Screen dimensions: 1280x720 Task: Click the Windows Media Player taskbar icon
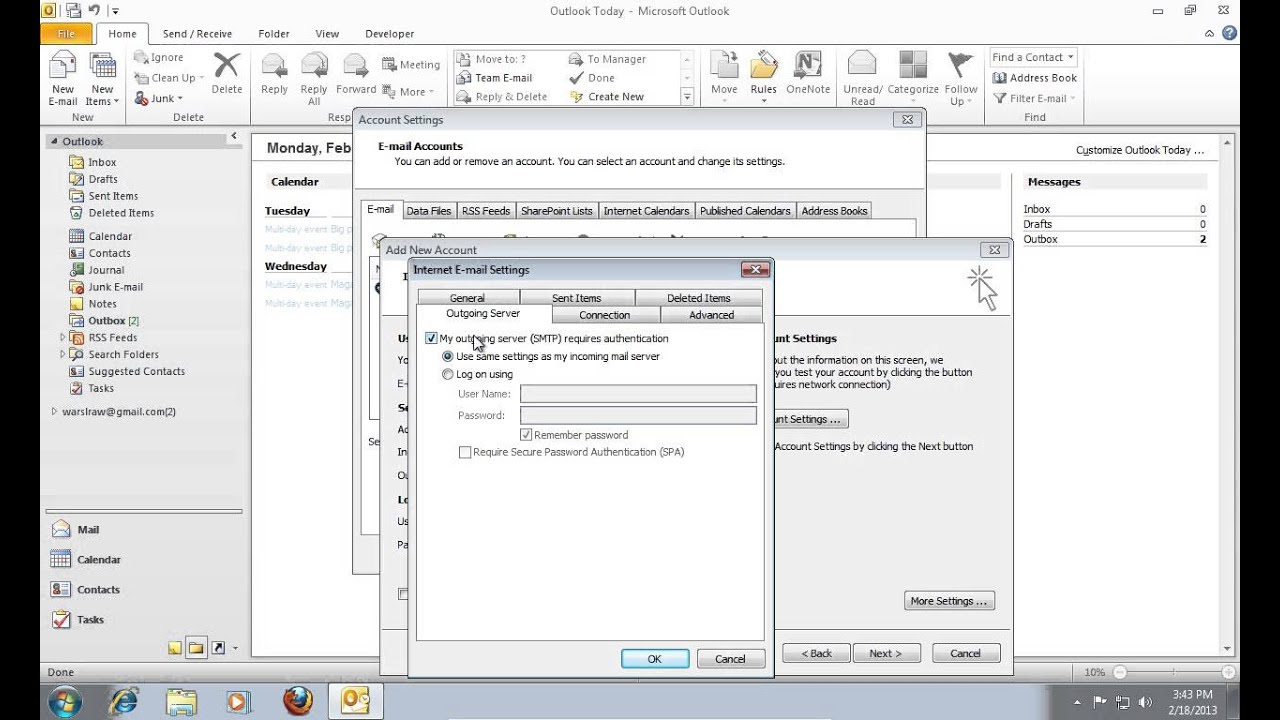pyautogui.click(x=239, y=701)
